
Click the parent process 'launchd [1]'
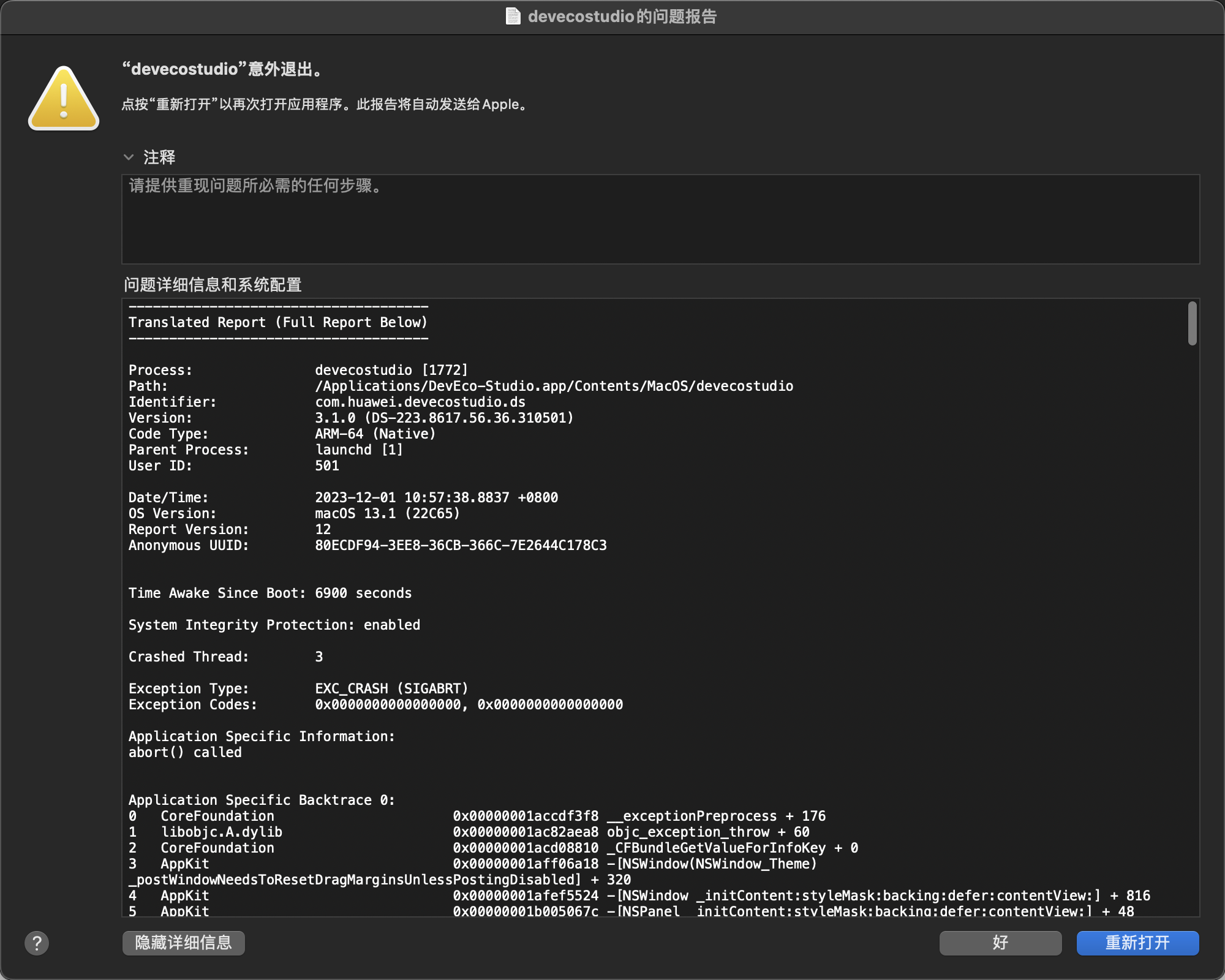[359, 450]
